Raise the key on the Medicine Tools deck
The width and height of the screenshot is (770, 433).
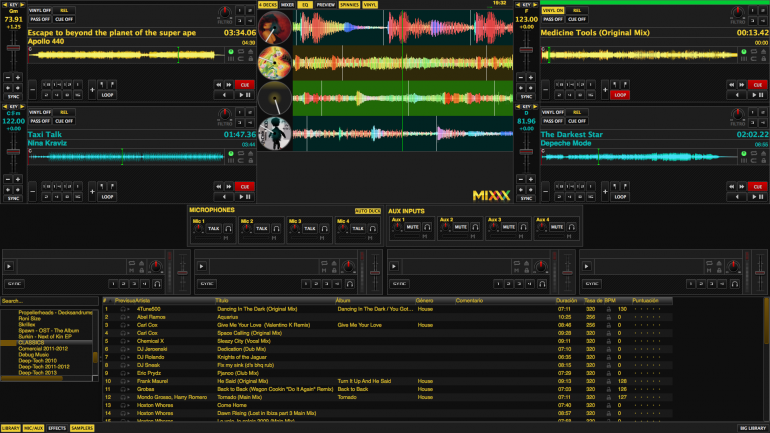click(535, 5)
